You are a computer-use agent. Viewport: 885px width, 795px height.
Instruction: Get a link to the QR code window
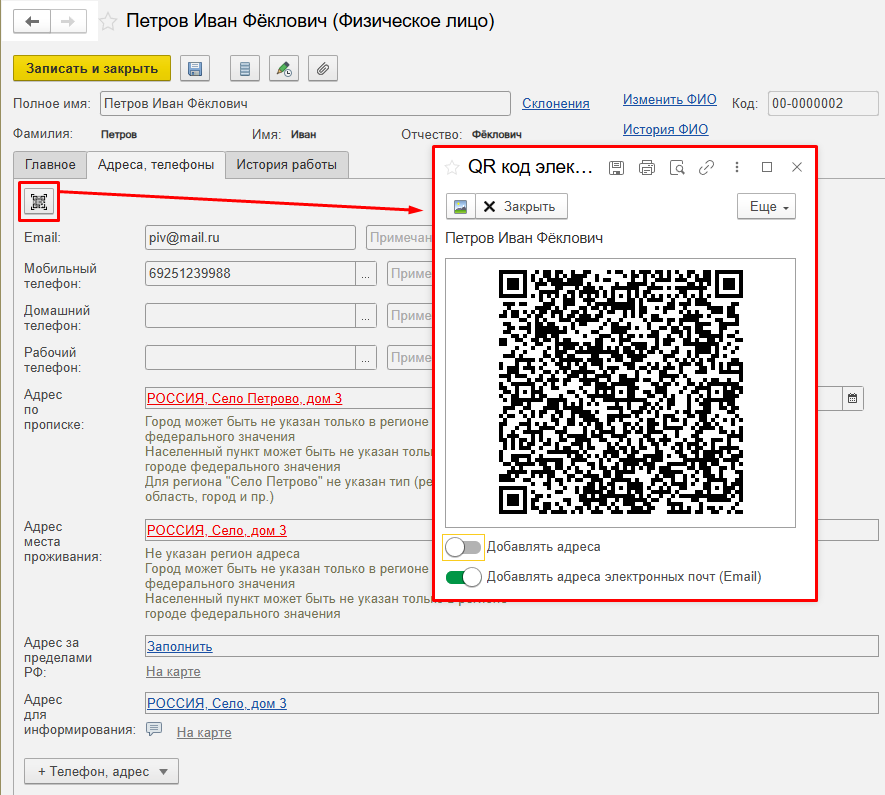[707, 168]
